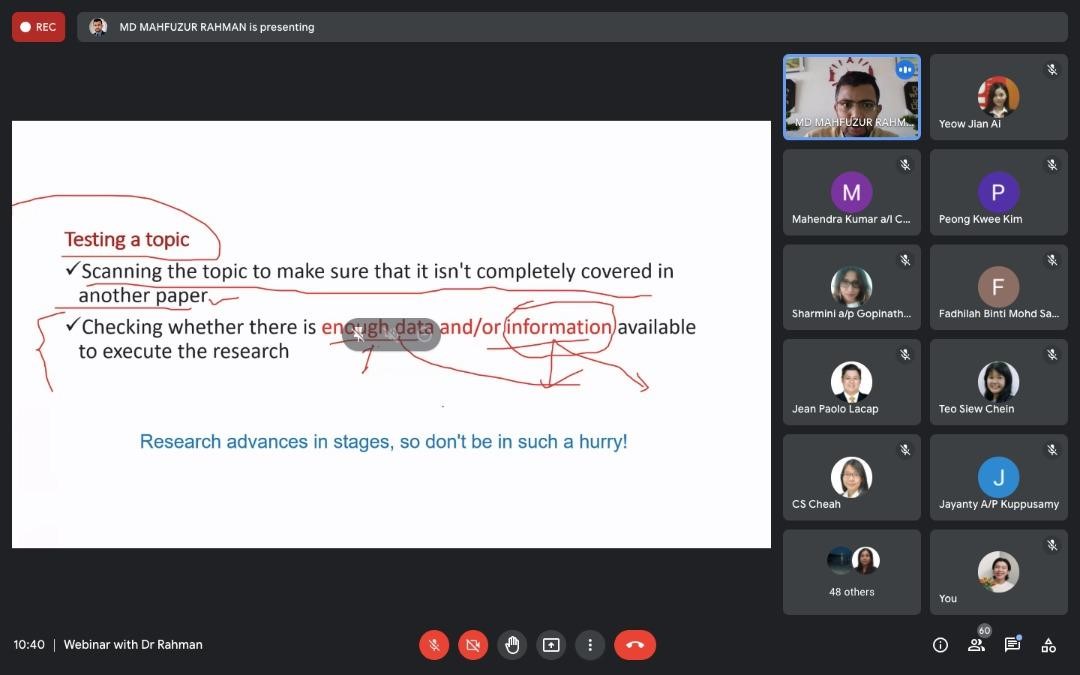This screenshot has height=675, width=1080.
Task: Show the participants people panel
Action: (x=976, y=645)
